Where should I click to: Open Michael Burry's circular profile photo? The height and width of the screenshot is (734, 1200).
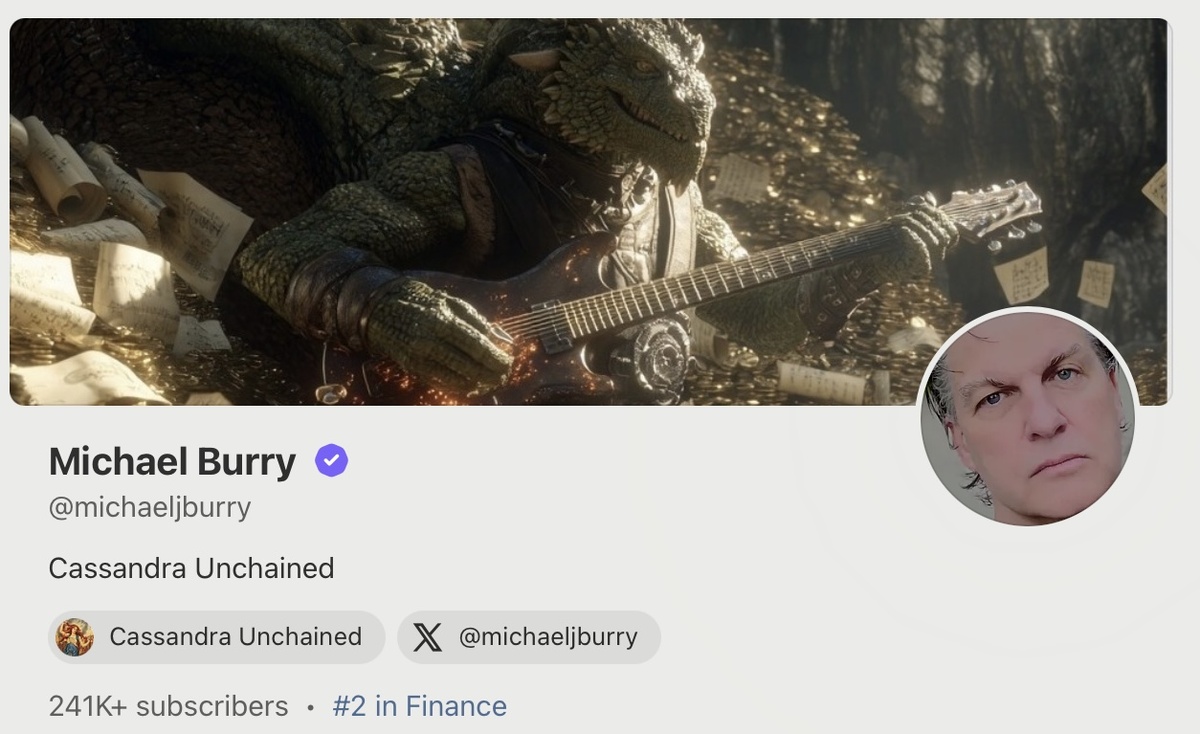tap(1027, 417)
